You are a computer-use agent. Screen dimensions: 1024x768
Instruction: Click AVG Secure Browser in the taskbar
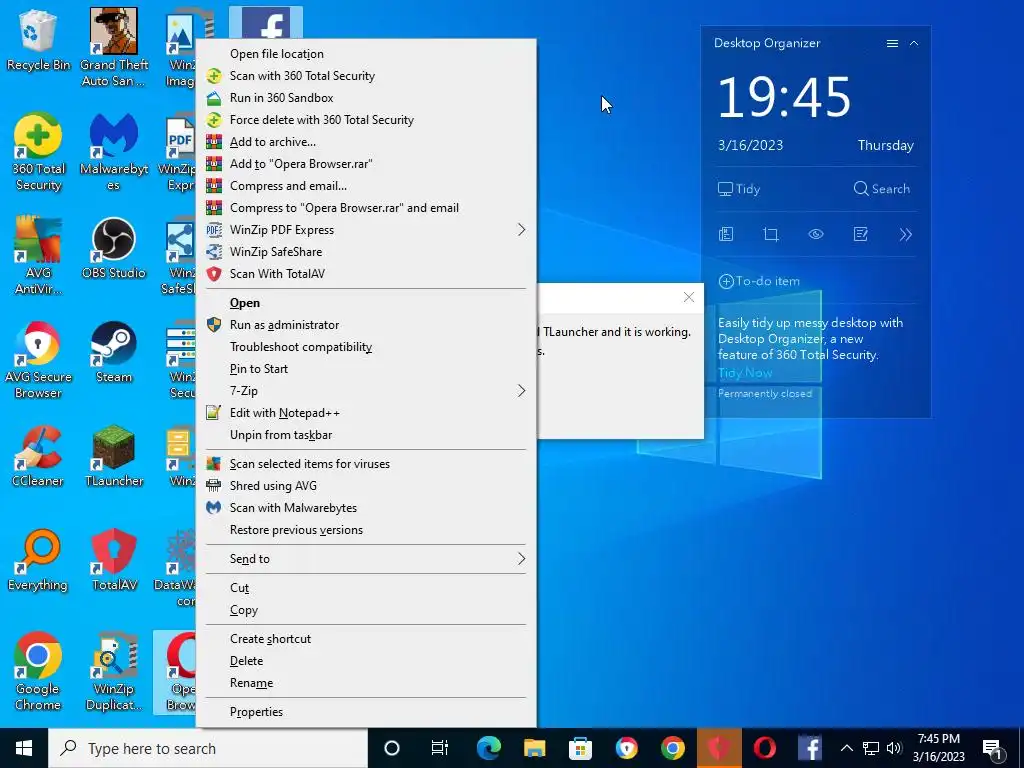point(626,748)
